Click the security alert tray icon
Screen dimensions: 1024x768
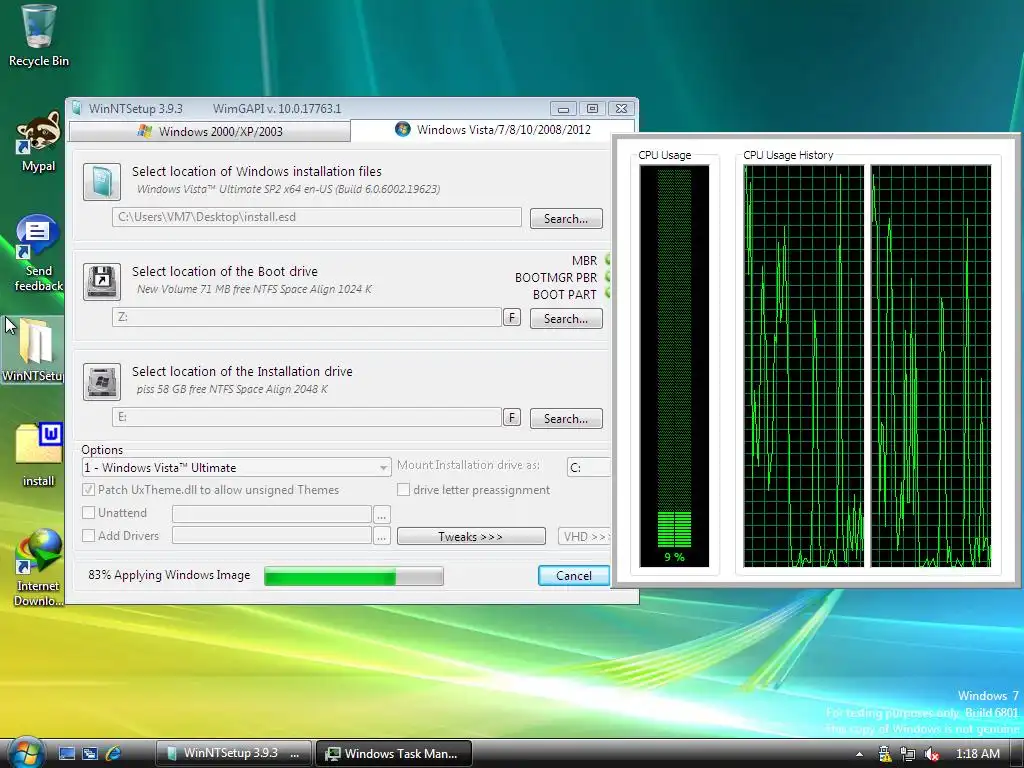click(884, 754)
